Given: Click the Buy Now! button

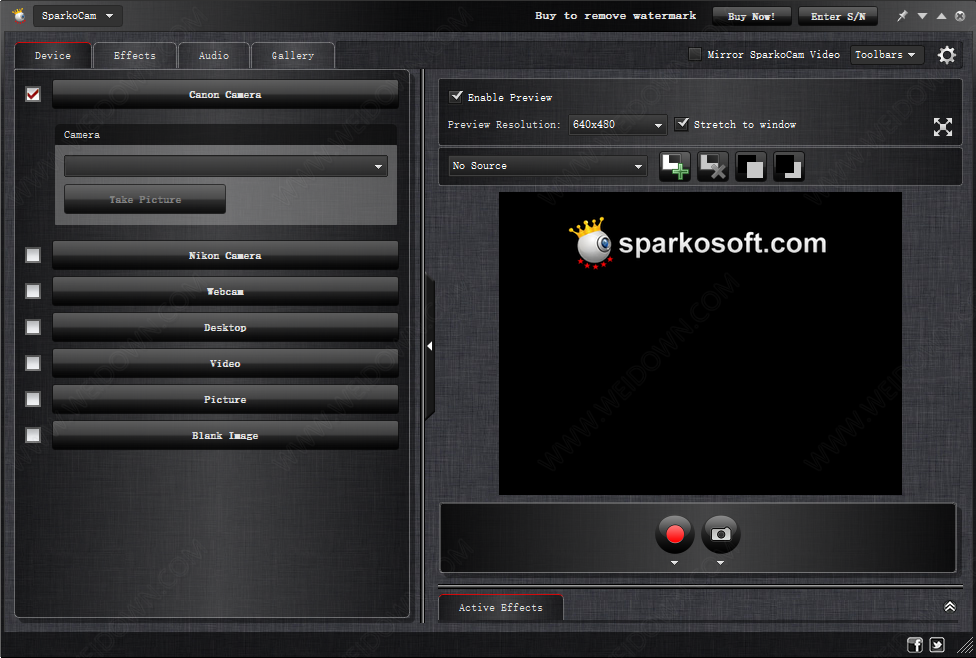Looking at the screenshot, I should coord(751,16).
